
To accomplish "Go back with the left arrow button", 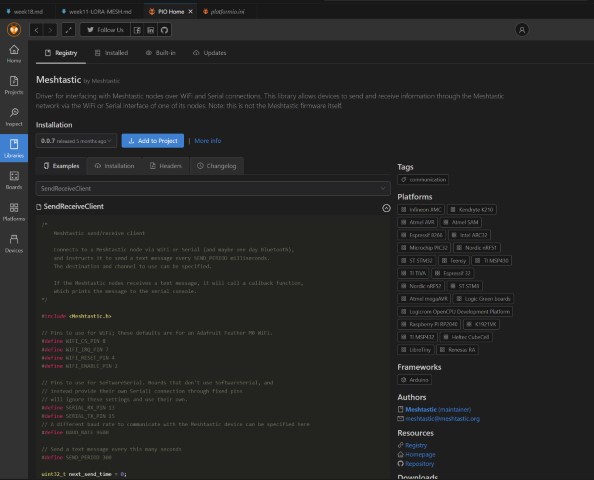I will (x=36, y=30).
